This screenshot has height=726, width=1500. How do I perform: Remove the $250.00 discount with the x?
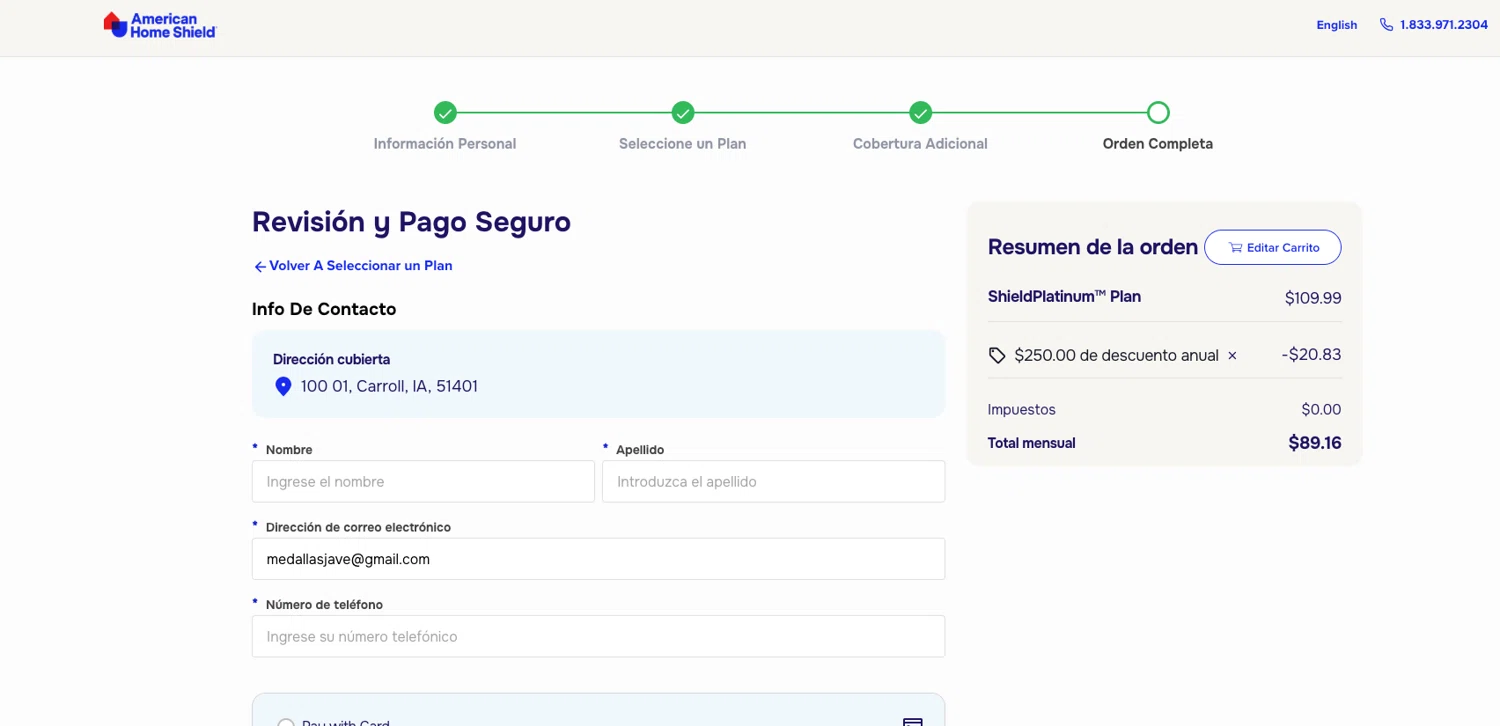click(1232, 355)
